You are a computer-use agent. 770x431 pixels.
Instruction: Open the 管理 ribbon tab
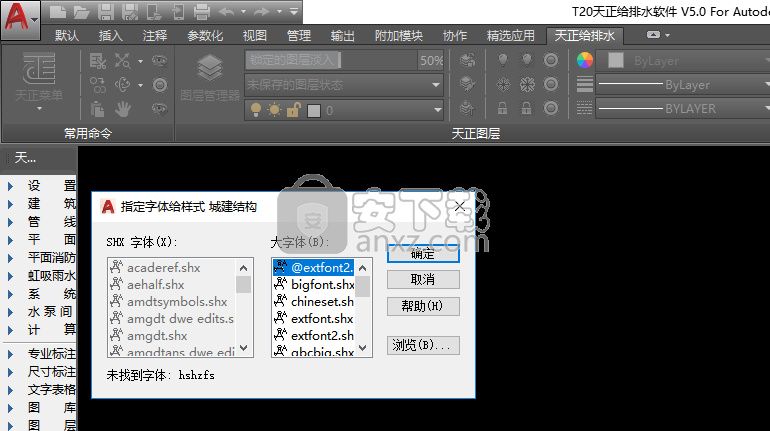[299, 35]
